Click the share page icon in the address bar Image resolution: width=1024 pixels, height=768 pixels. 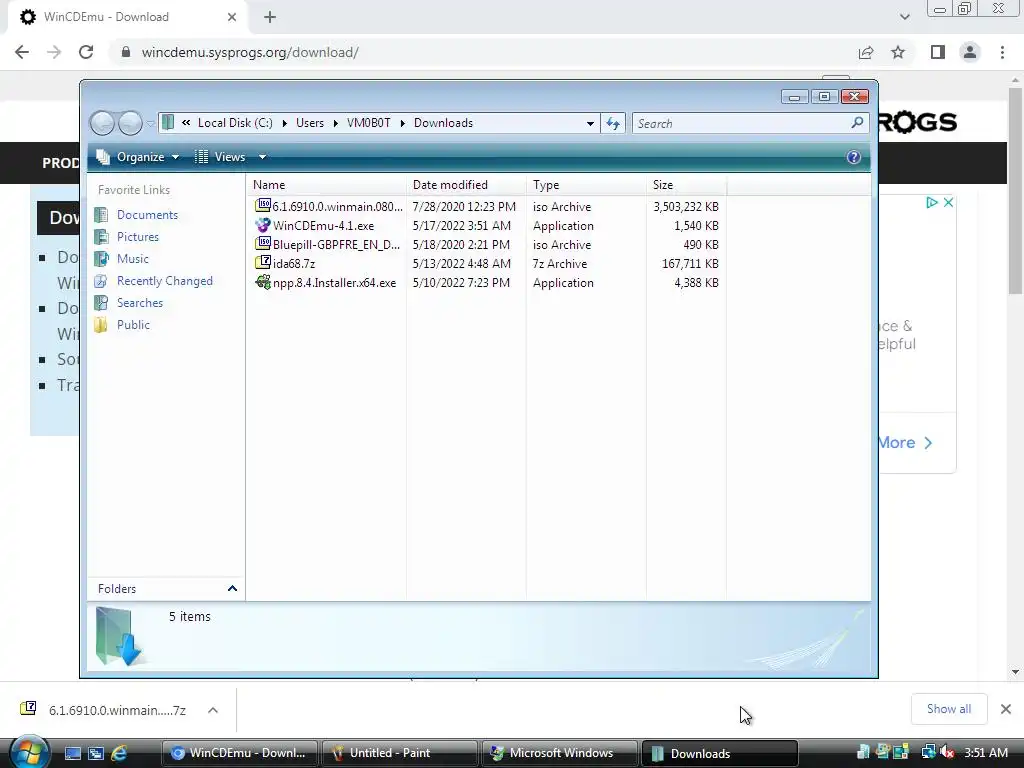tap(866, 52)
